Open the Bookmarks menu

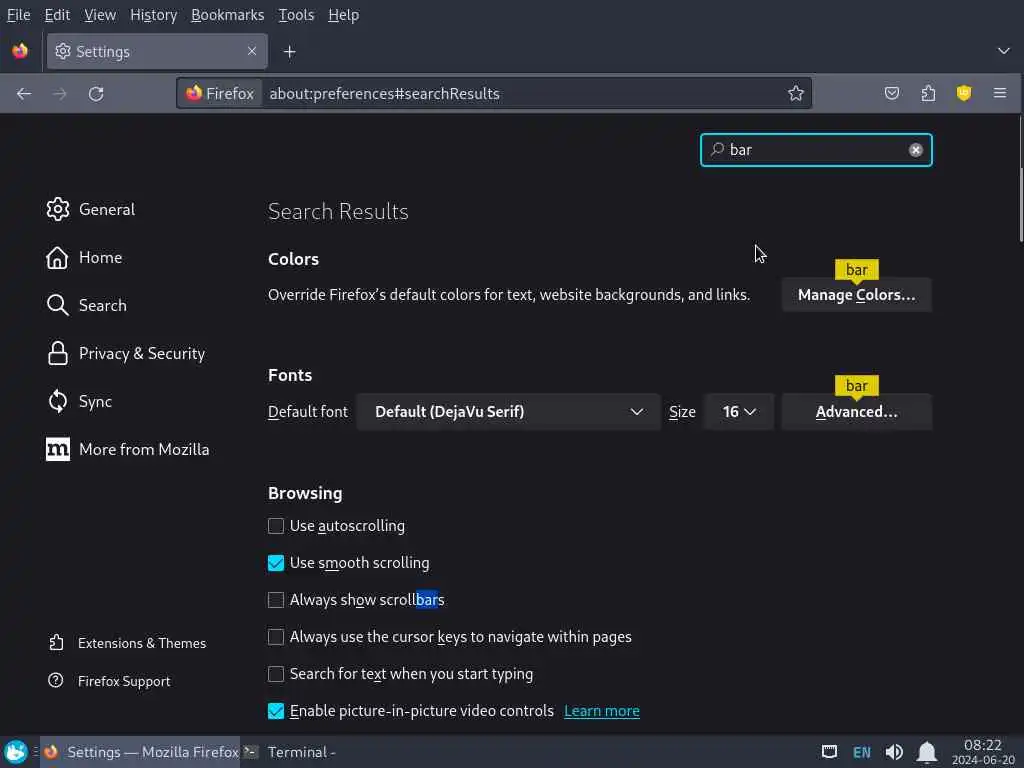pos(227,15)
